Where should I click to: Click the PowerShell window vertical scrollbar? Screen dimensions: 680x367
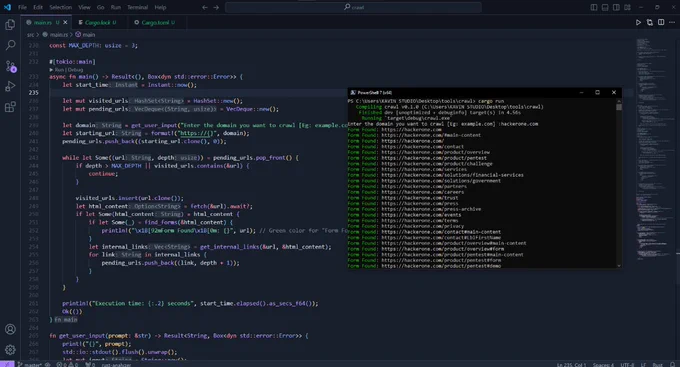[619, 183]
